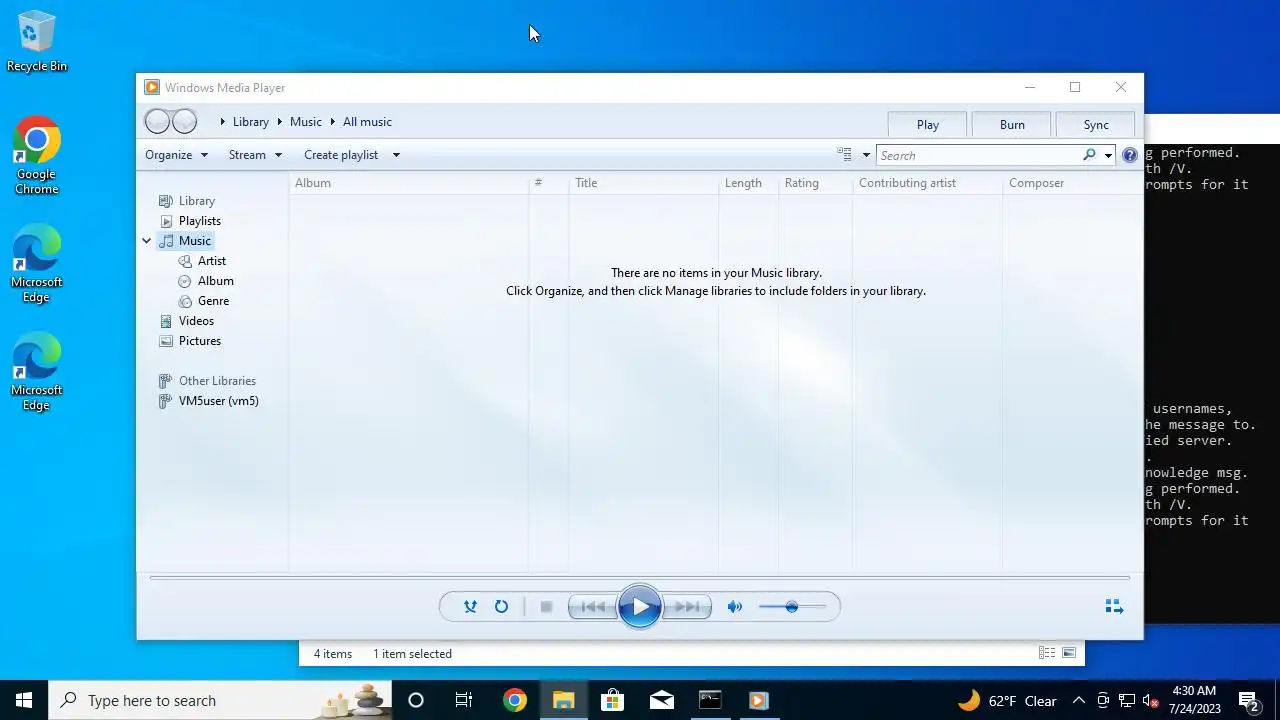Expand the arrow before Music breadcrumb
Viewport: 1280px width, 720px height.
[279, 122]
